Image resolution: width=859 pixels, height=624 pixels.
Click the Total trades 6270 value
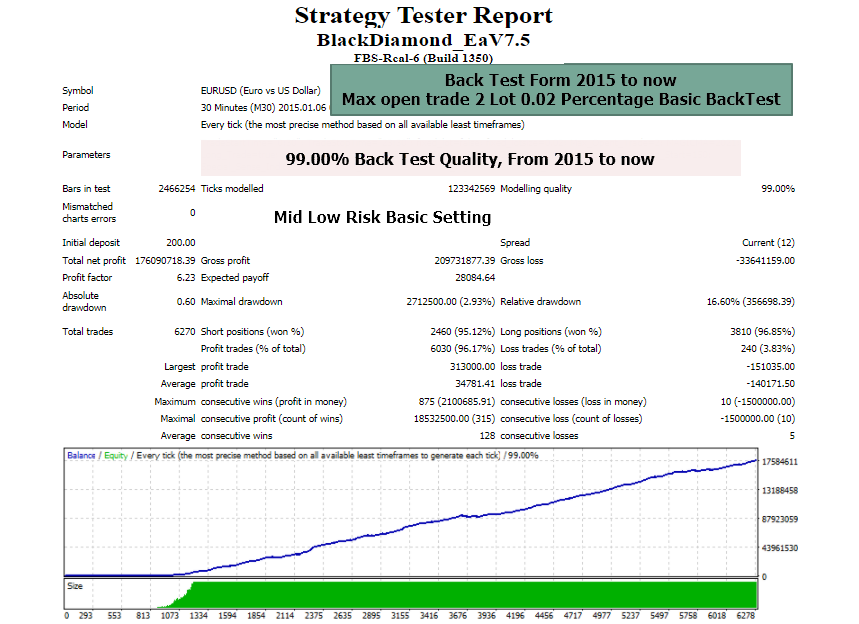click(185, 332)
